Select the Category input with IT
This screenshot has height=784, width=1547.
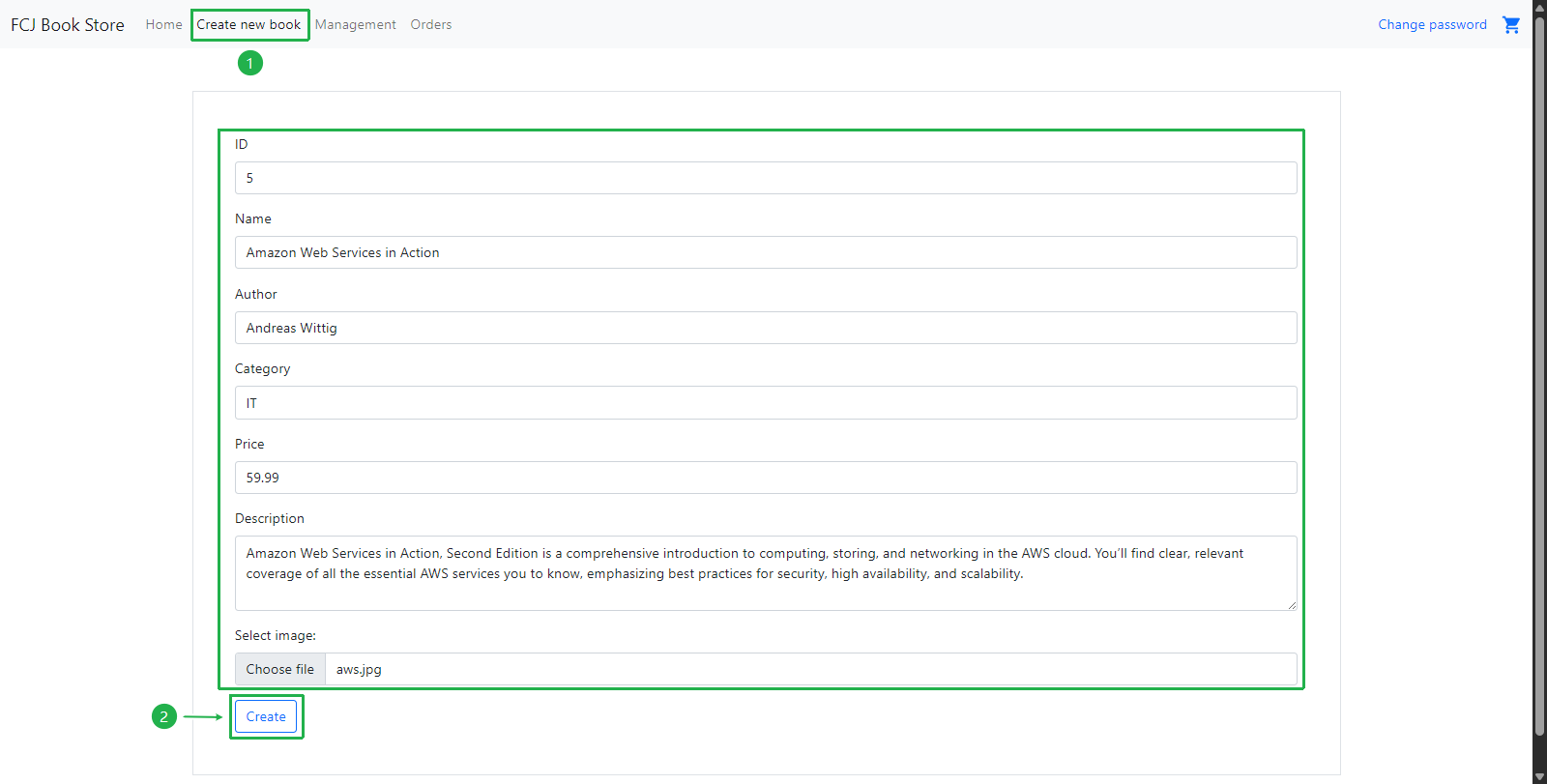[766, 402]
